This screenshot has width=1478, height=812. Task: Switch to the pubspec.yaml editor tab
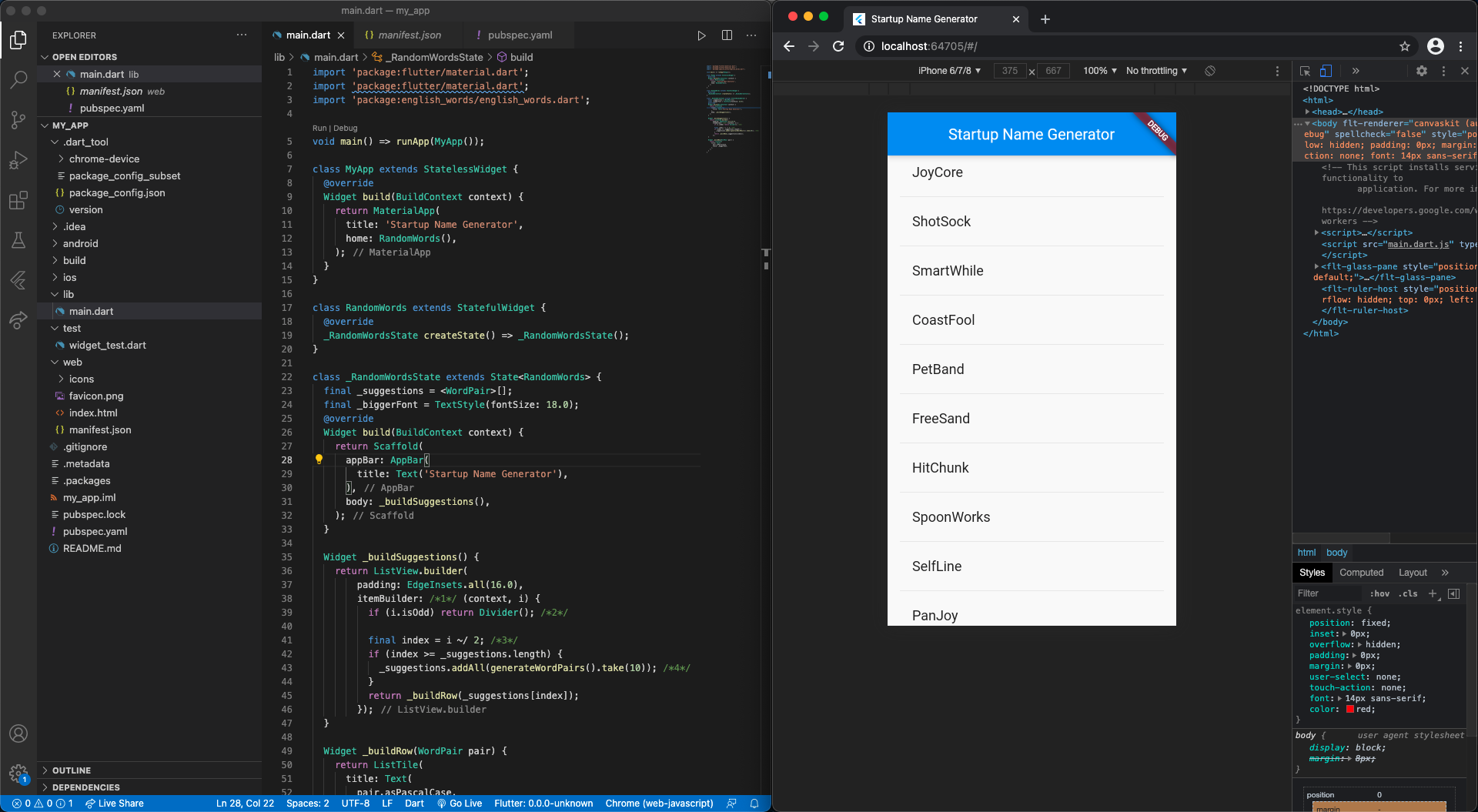(x=520, y=35)
